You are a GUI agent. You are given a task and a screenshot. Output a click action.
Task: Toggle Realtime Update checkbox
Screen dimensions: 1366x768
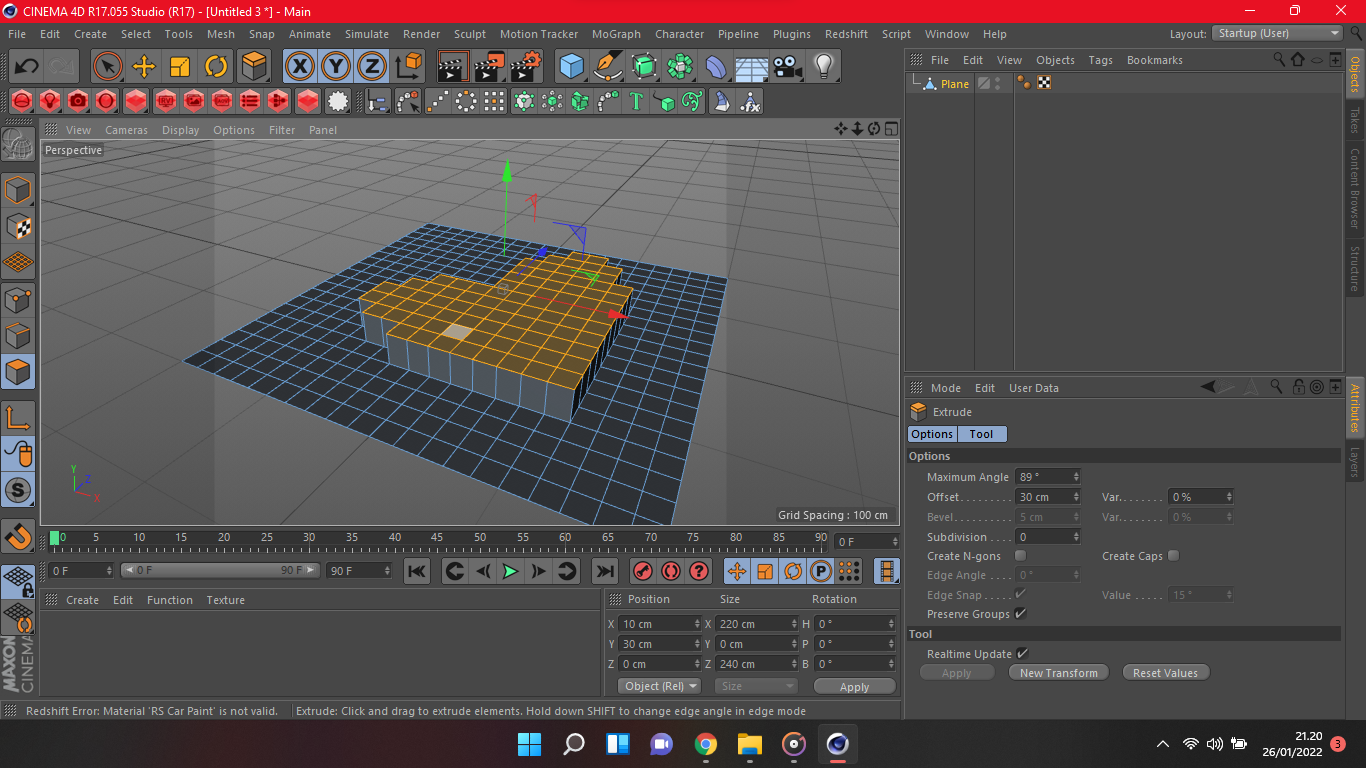[1022, 654]
